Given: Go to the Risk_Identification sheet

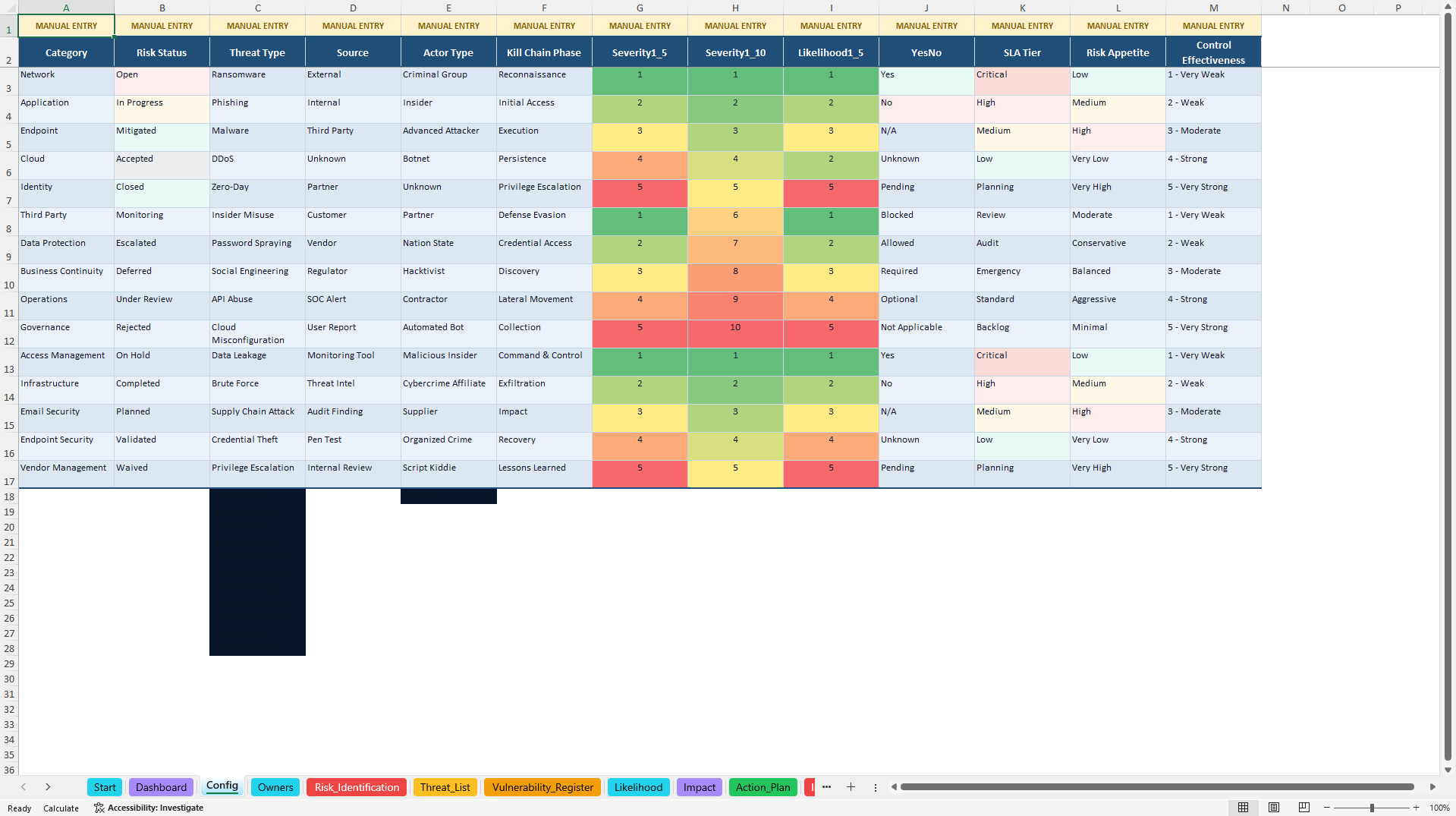Looking at the screenshot, I should pos(357,787).
